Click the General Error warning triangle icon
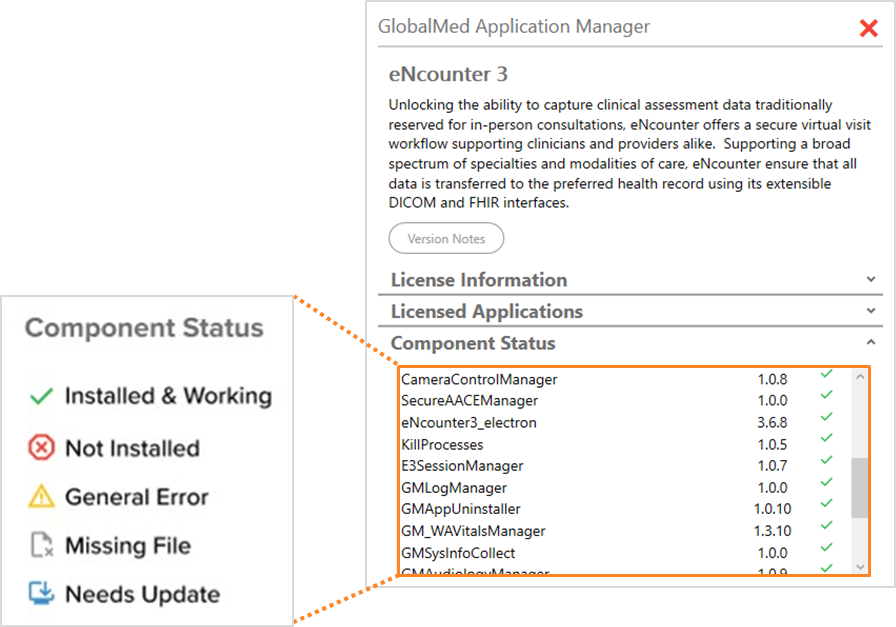The height and width of the screenshot is (627, 896). 41,496
